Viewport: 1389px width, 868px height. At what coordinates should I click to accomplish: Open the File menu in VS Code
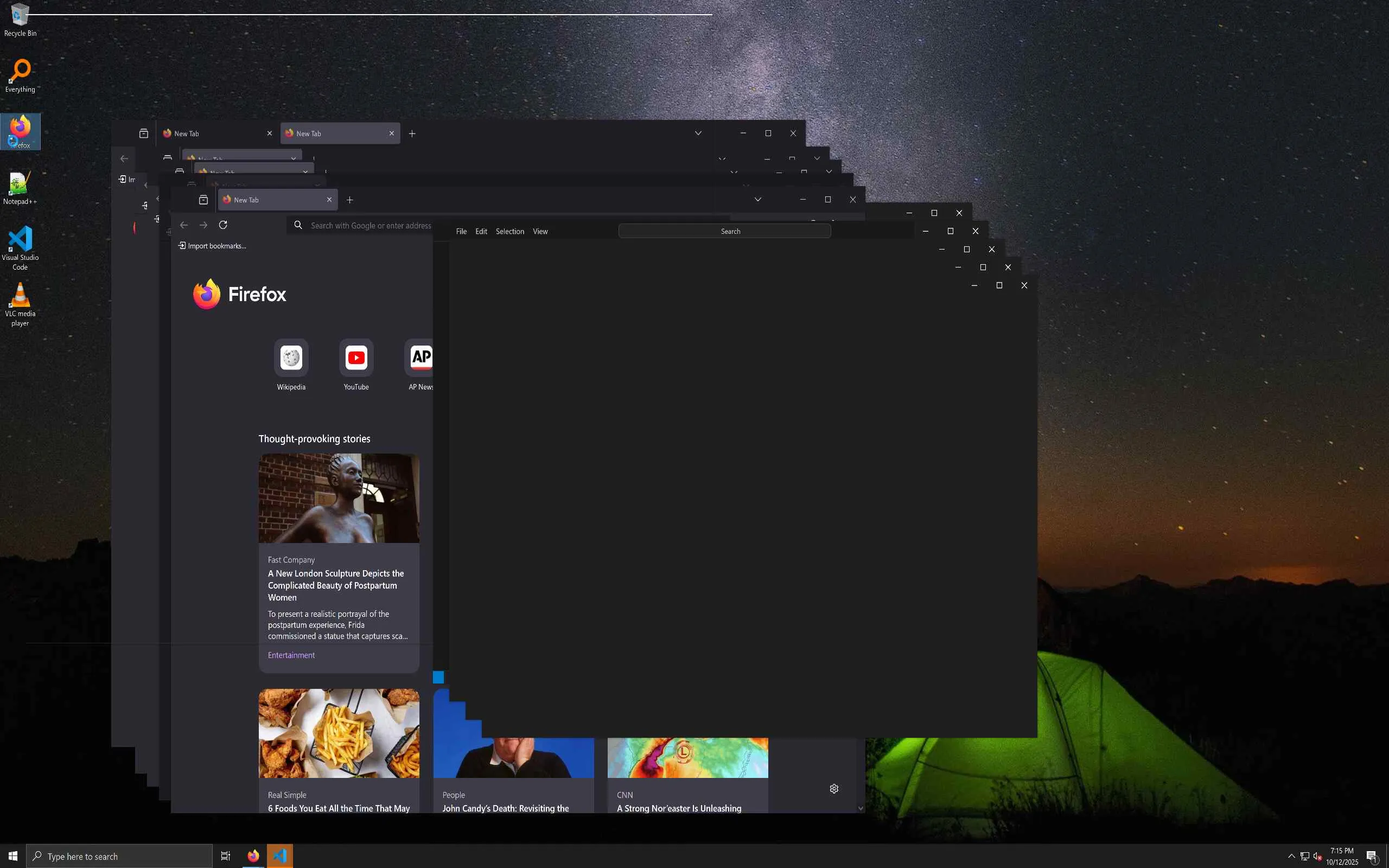461,231
